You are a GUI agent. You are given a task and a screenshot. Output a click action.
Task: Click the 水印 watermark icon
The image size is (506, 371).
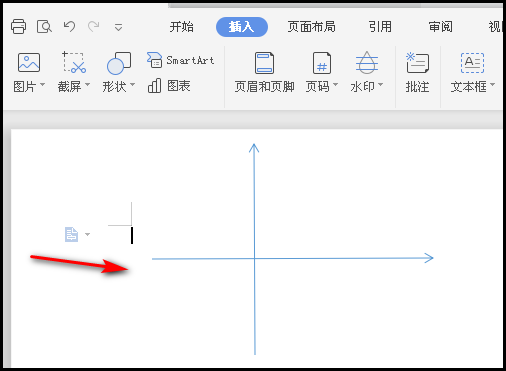click(367, 63)
